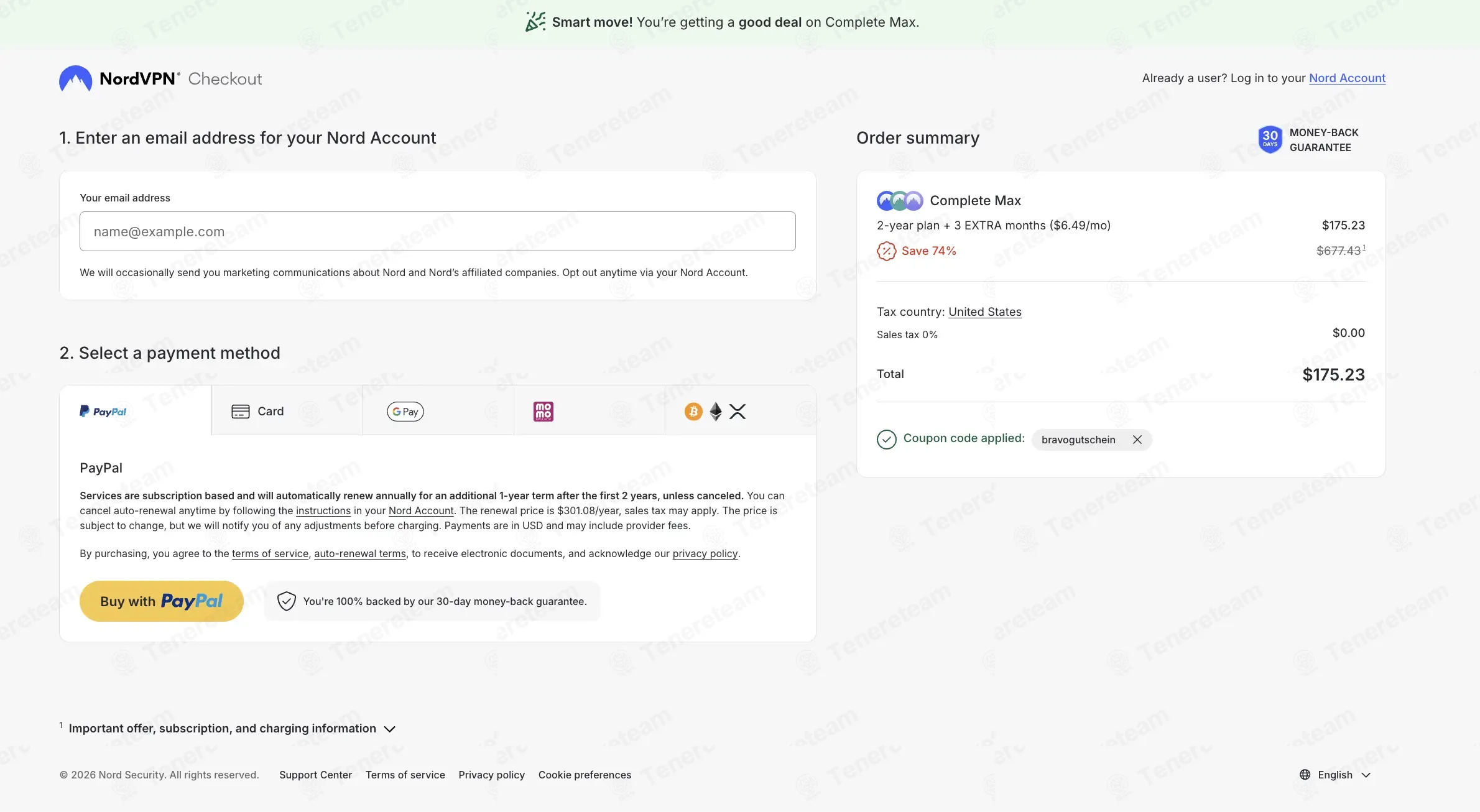
Task: Click the coupon applied green checkmark icon
Action: [886, 440]
